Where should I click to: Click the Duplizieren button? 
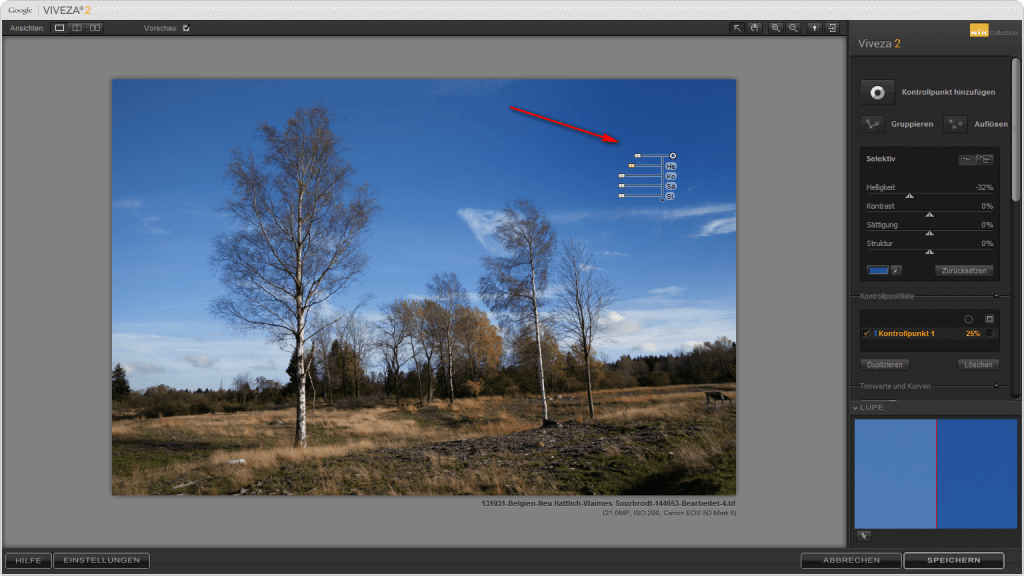885,364
